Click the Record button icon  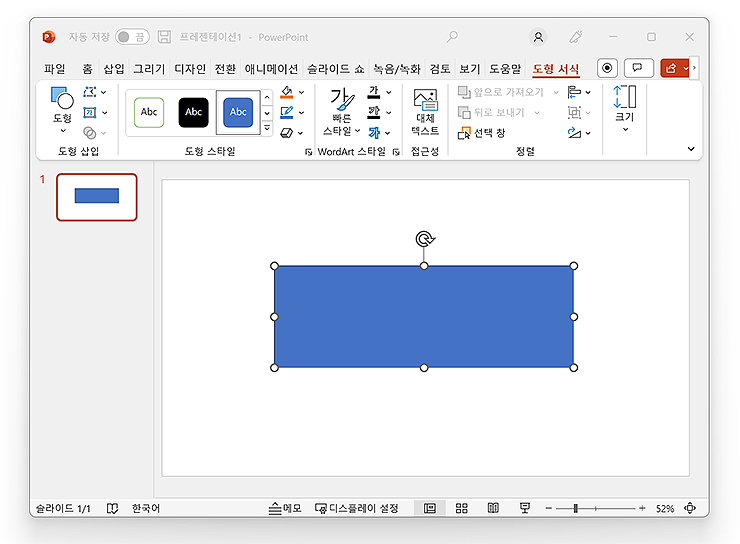(607, 68)
